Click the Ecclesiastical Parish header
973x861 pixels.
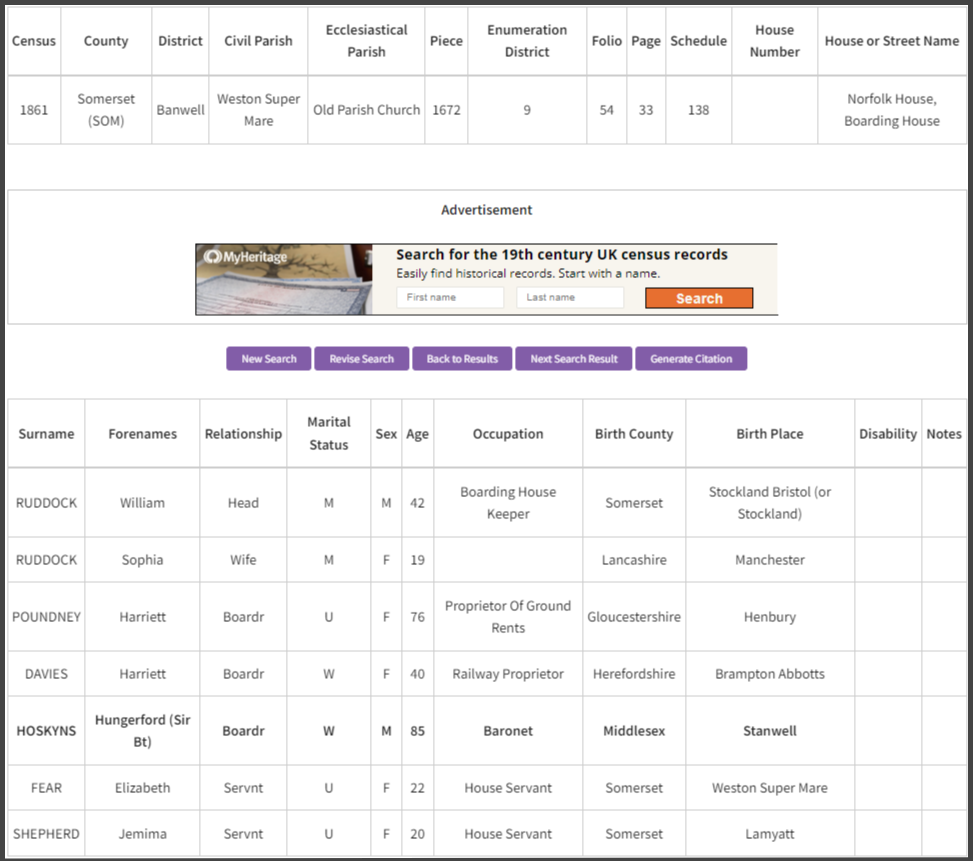367,41
